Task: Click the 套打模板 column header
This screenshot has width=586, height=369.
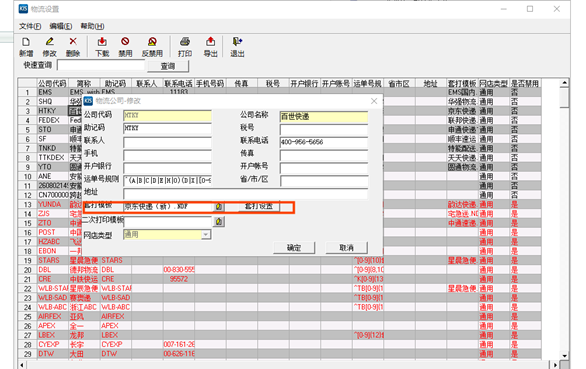Action: (462, 83)
